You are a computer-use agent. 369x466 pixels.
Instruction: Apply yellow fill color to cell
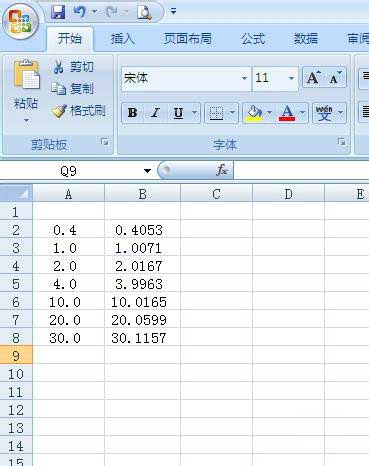tap(254, 113)
